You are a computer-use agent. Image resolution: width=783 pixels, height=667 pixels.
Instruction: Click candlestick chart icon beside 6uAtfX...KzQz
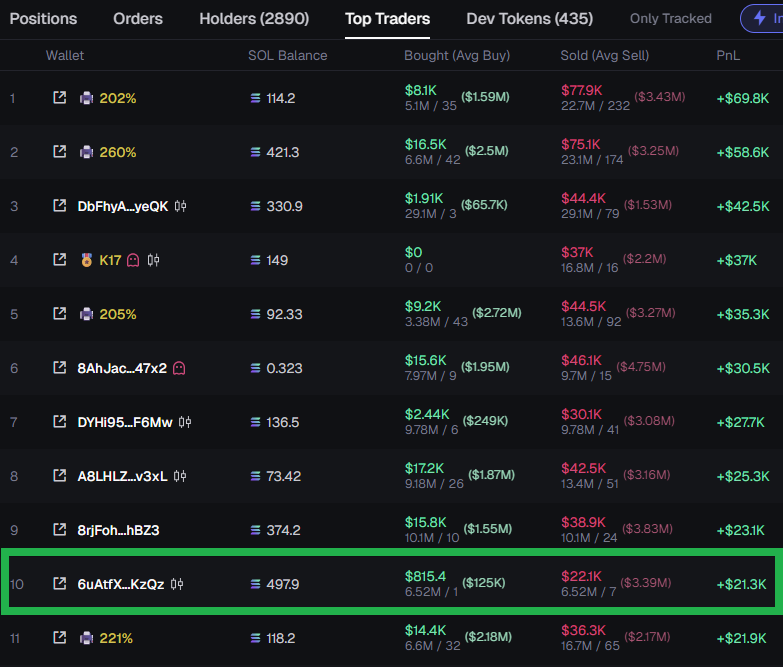click(177, 584)
